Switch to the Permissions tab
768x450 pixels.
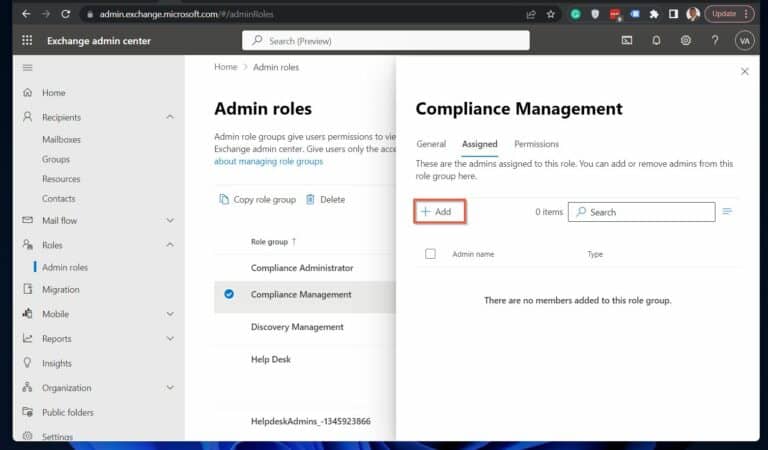[536, 144]
